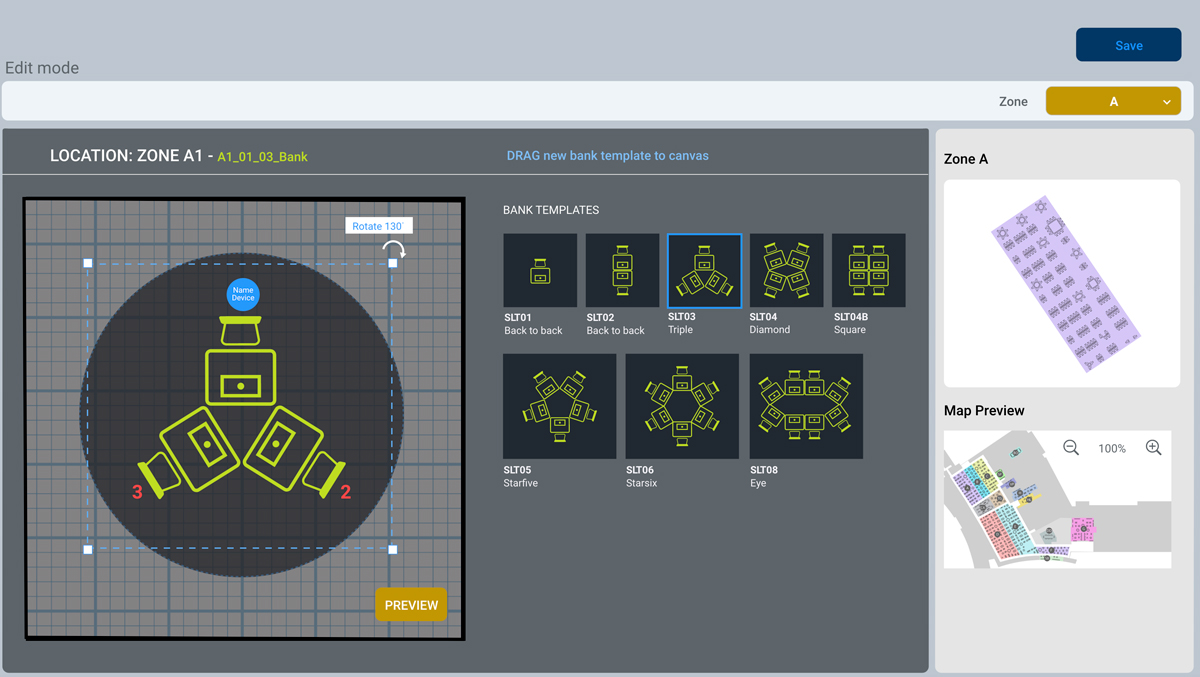The image size is (1200, 677).
Task: Select the SLT04 Diamond template
Action: pyautogui.click(x=786, y=270)
